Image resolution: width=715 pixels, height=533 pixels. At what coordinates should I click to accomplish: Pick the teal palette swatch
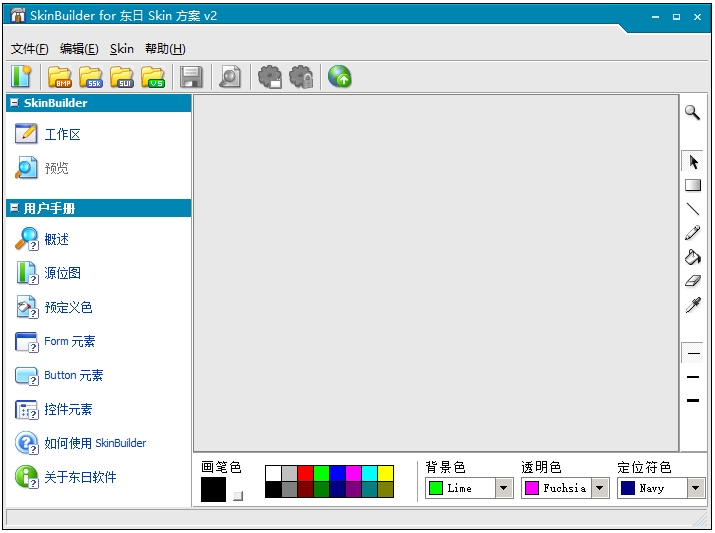point(369,489)
